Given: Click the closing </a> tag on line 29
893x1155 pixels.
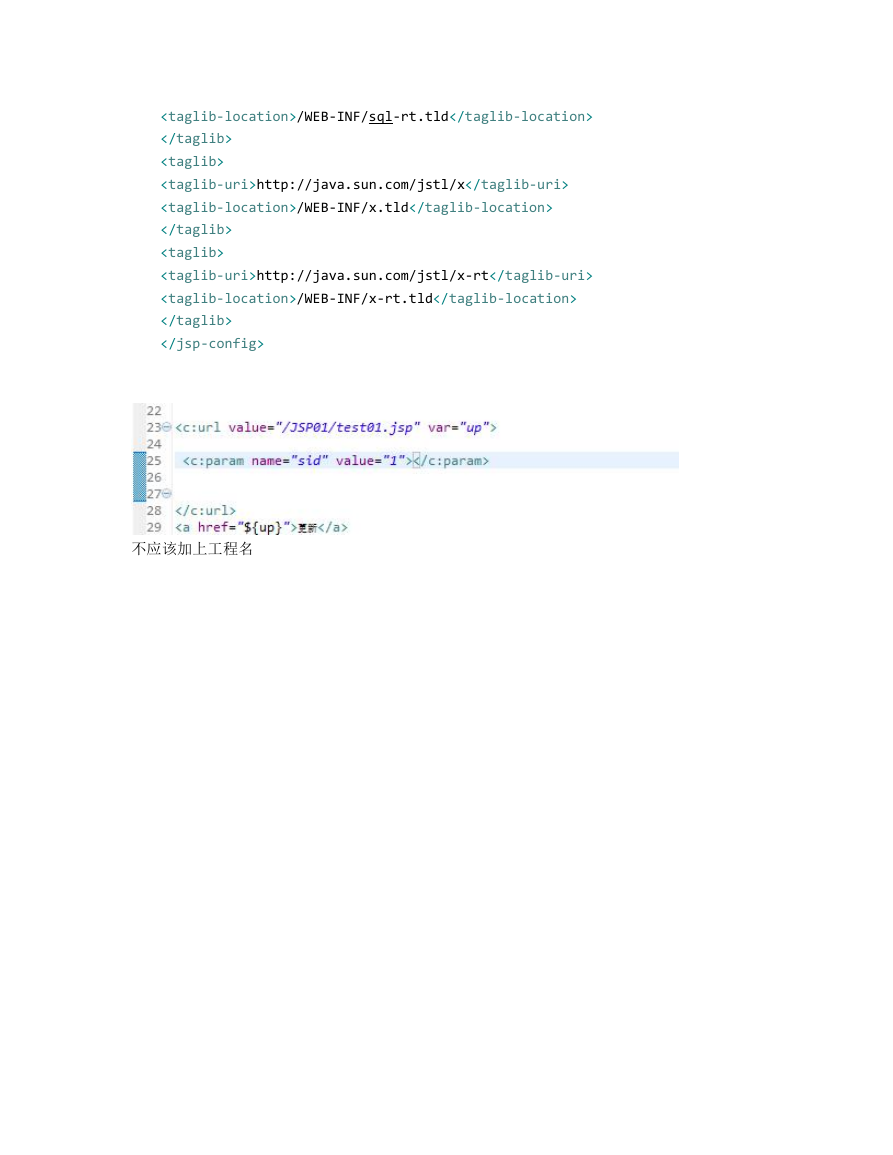Looking at the screenshot, I should tap(333, 527).
